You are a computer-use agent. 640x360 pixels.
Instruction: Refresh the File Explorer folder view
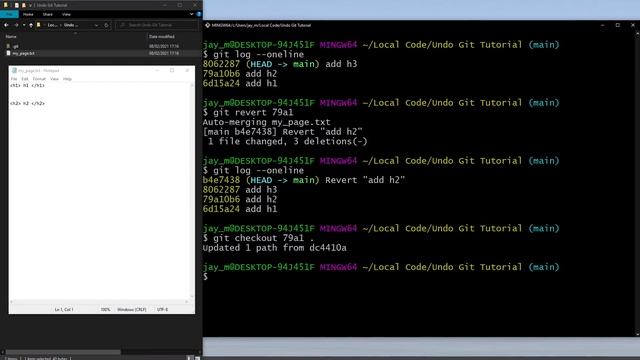point(106,25)
